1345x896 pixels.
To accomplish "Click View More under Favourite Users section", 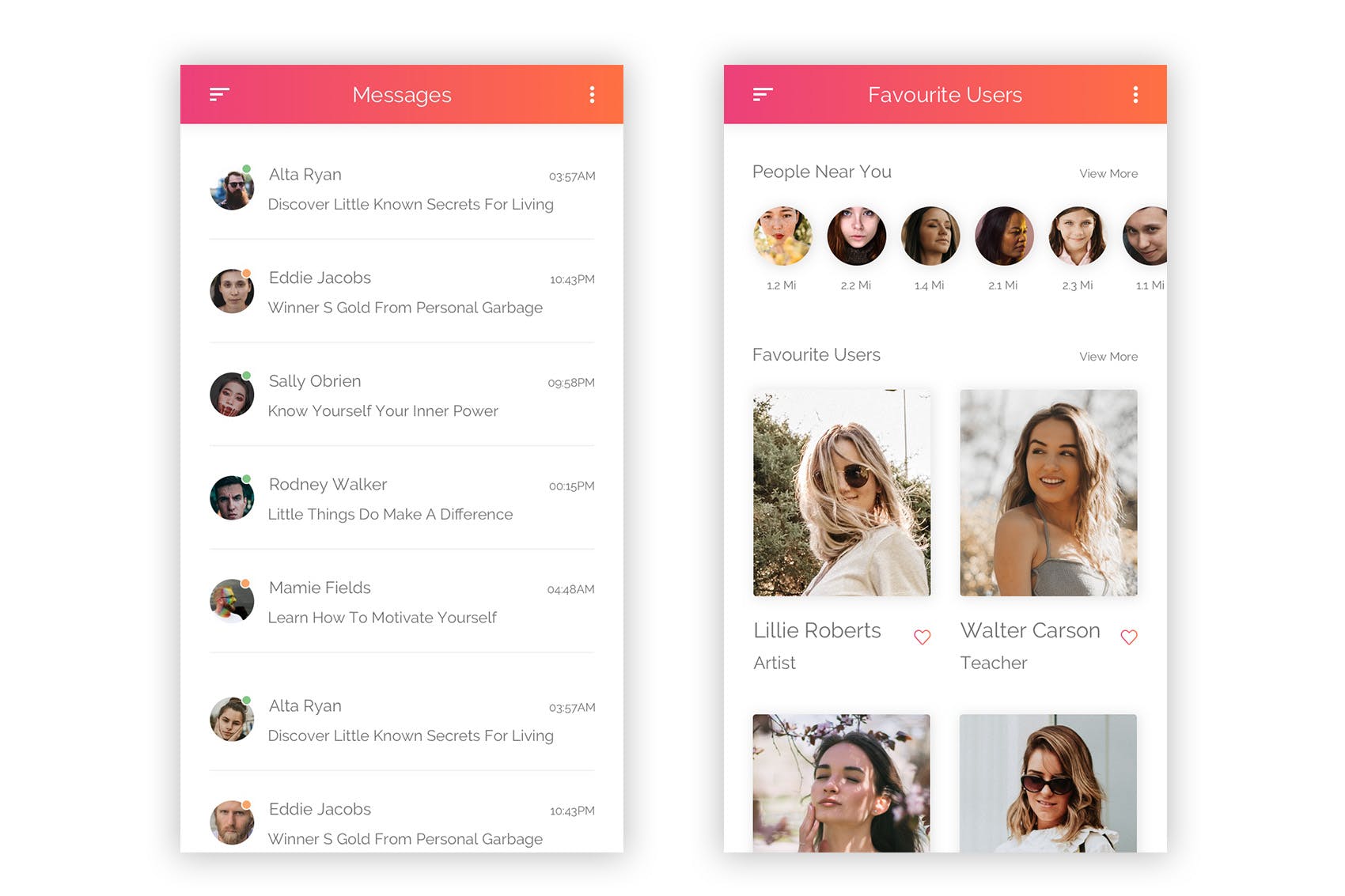I will [1108, 357].
